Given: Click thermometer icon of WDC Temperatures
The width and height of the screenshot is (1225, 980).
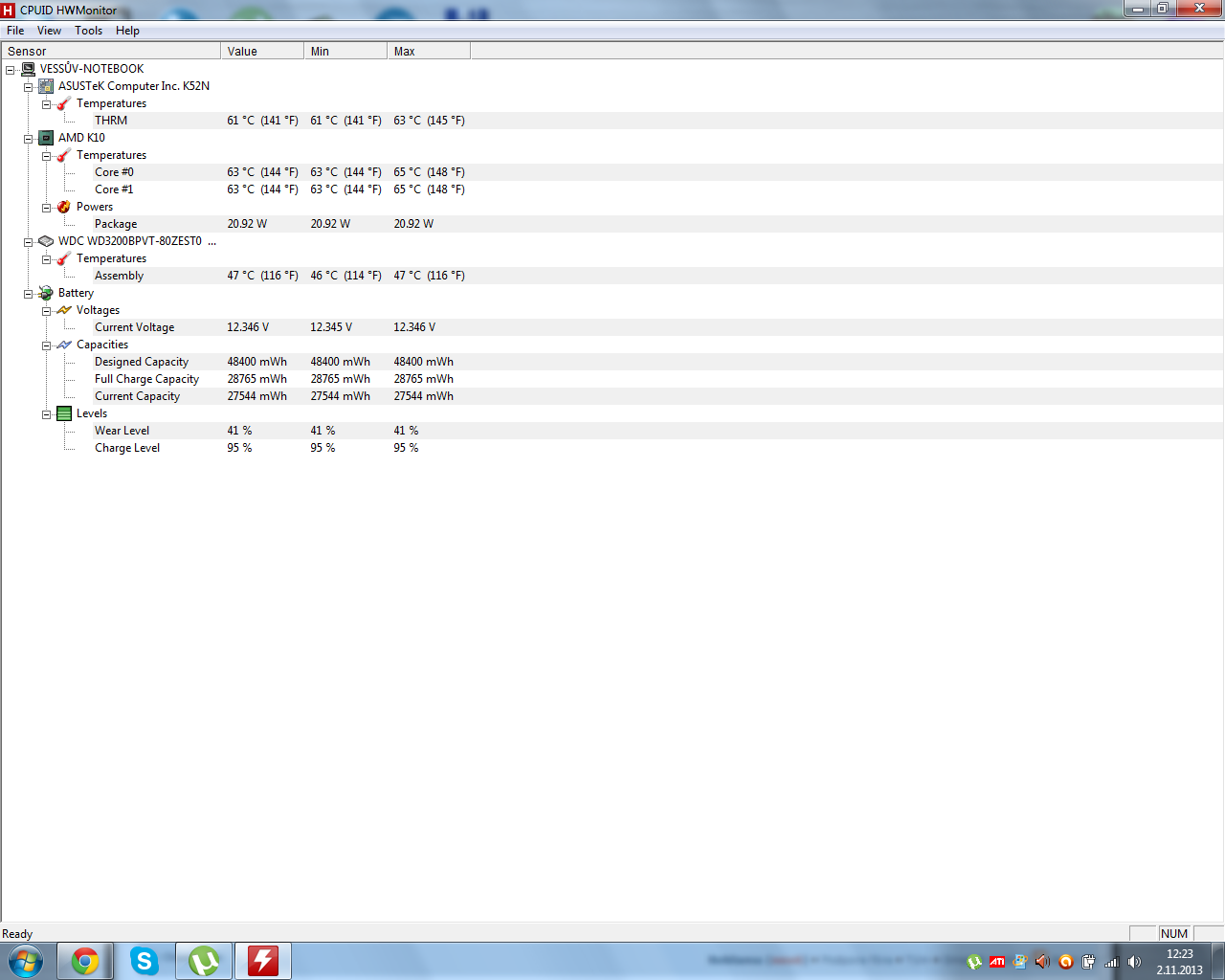Looking at the screenshot, I should click(x=64, y=258).
